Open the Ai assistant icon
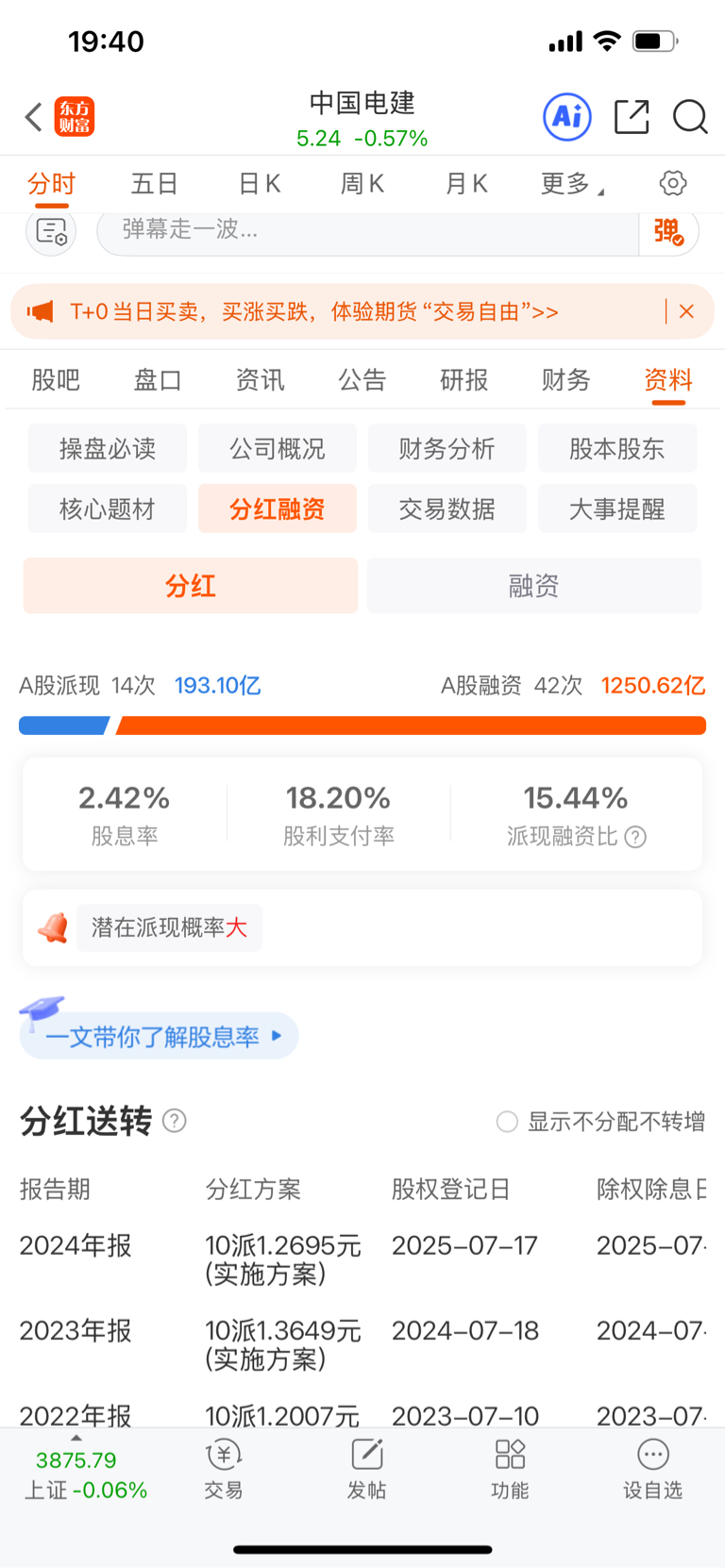This screenshot has height=1568, width=725. (566, 117)
